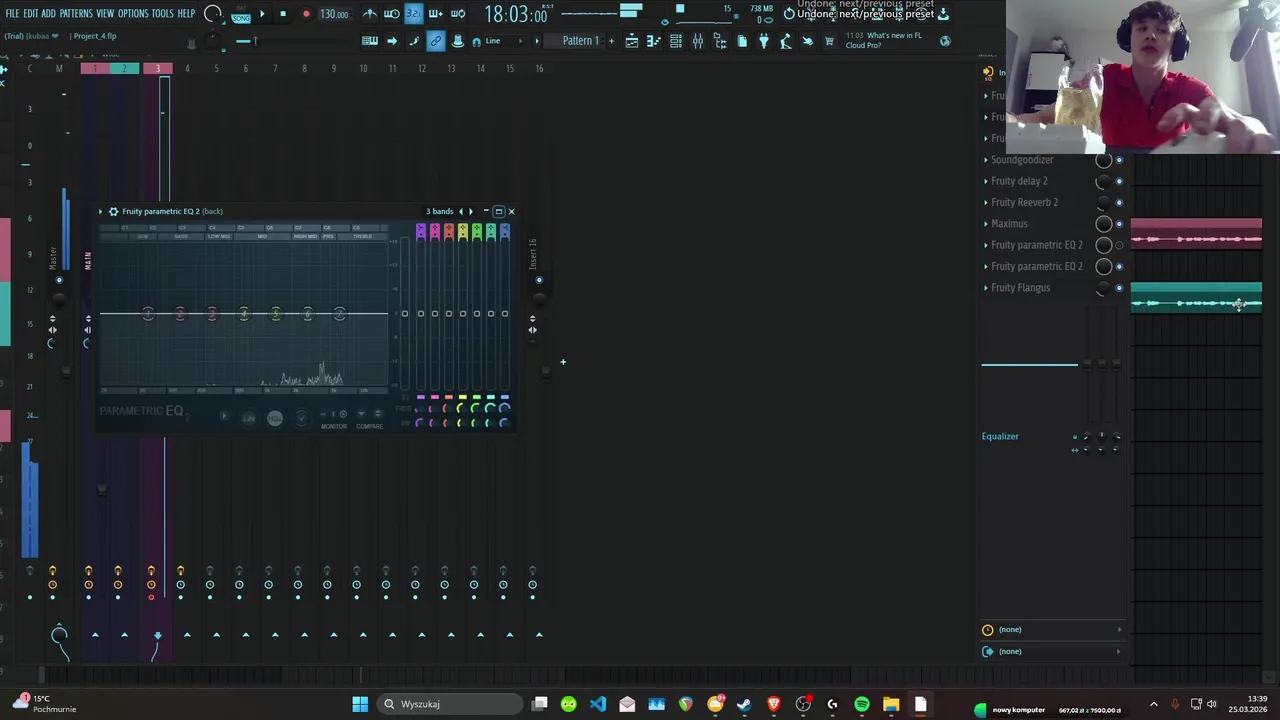This screenshot has width=1280, height=720.
Task: Disable the Soundgoodizer effect slot
Action: (x=1119, y=160)
